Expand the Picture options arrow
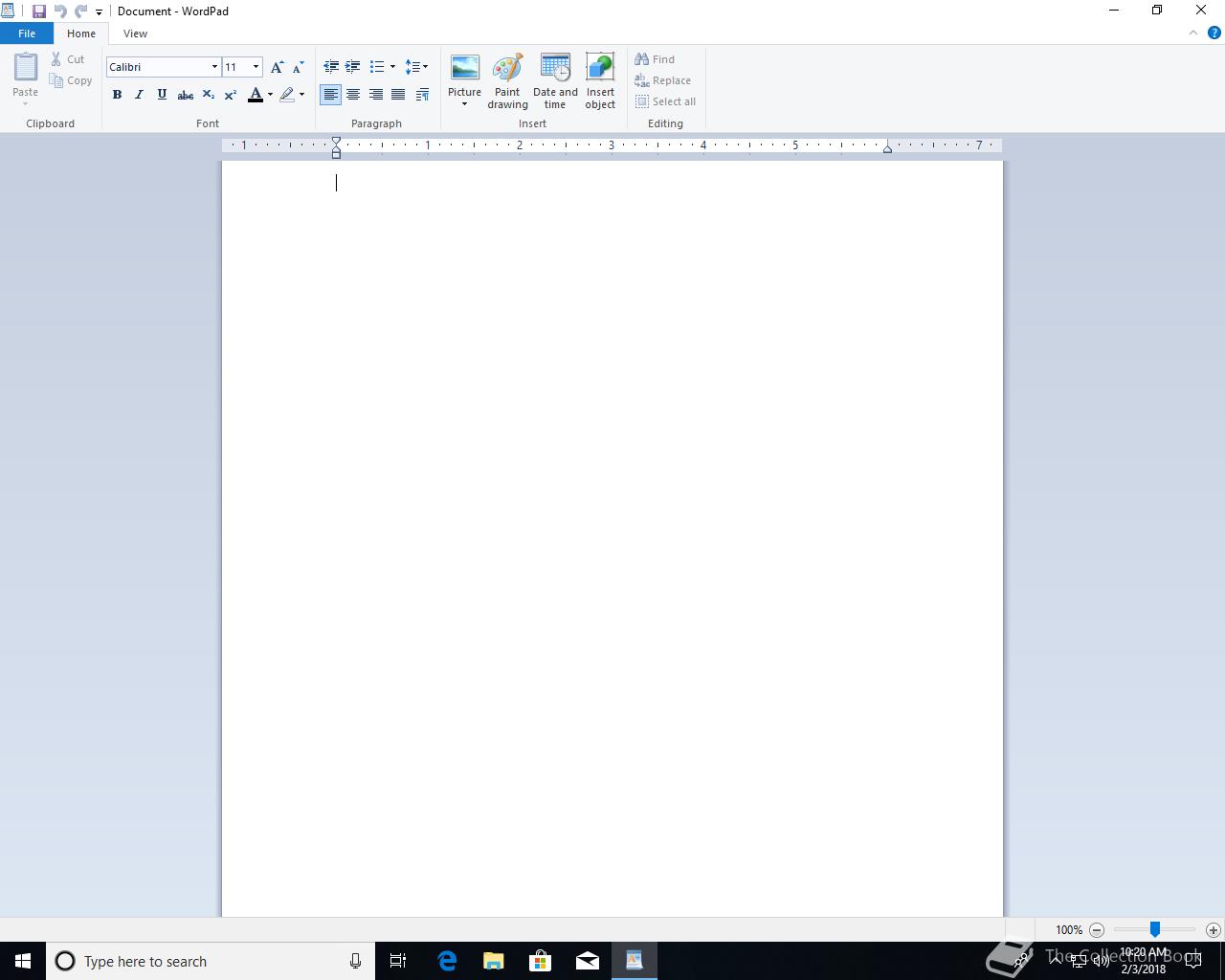1225x980 pixels. coord(464,104)
